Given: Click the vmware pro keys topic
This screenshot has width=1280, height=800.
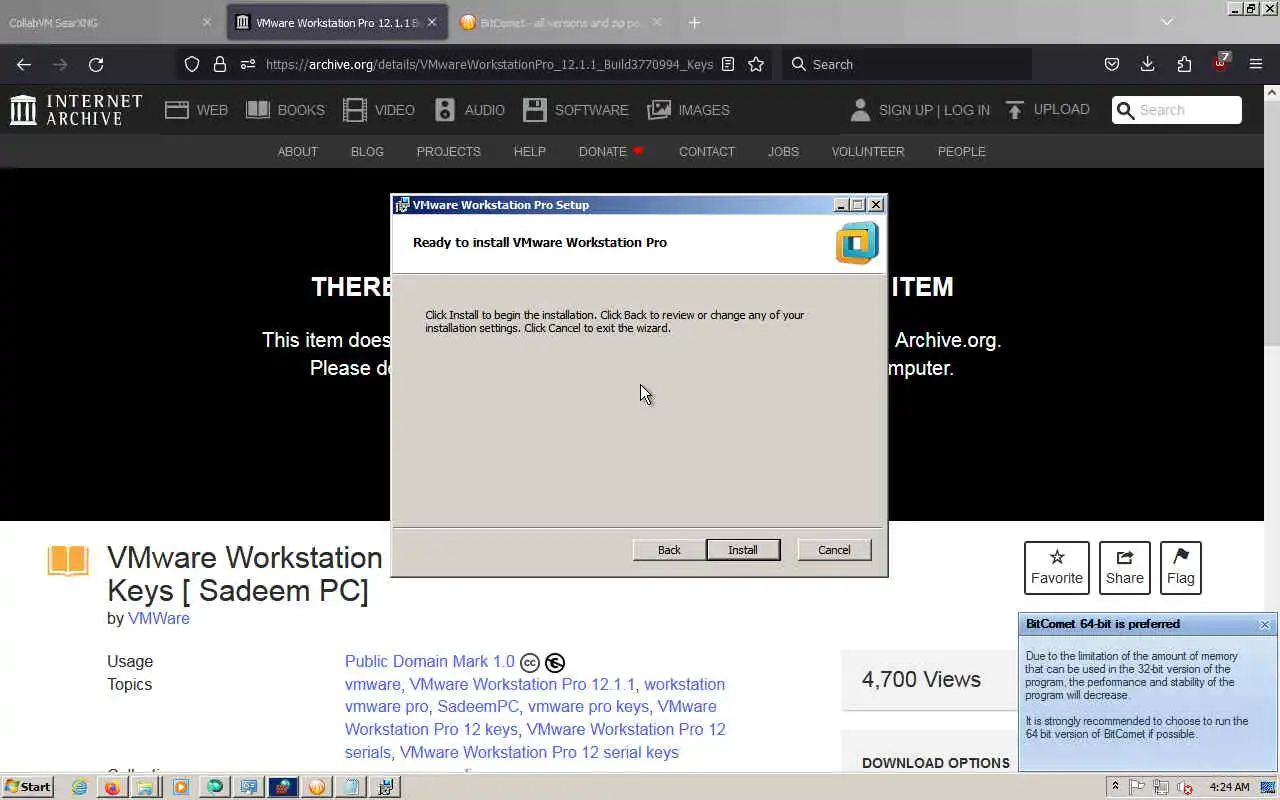Looking at the screenshot, I should coord(588,706).
